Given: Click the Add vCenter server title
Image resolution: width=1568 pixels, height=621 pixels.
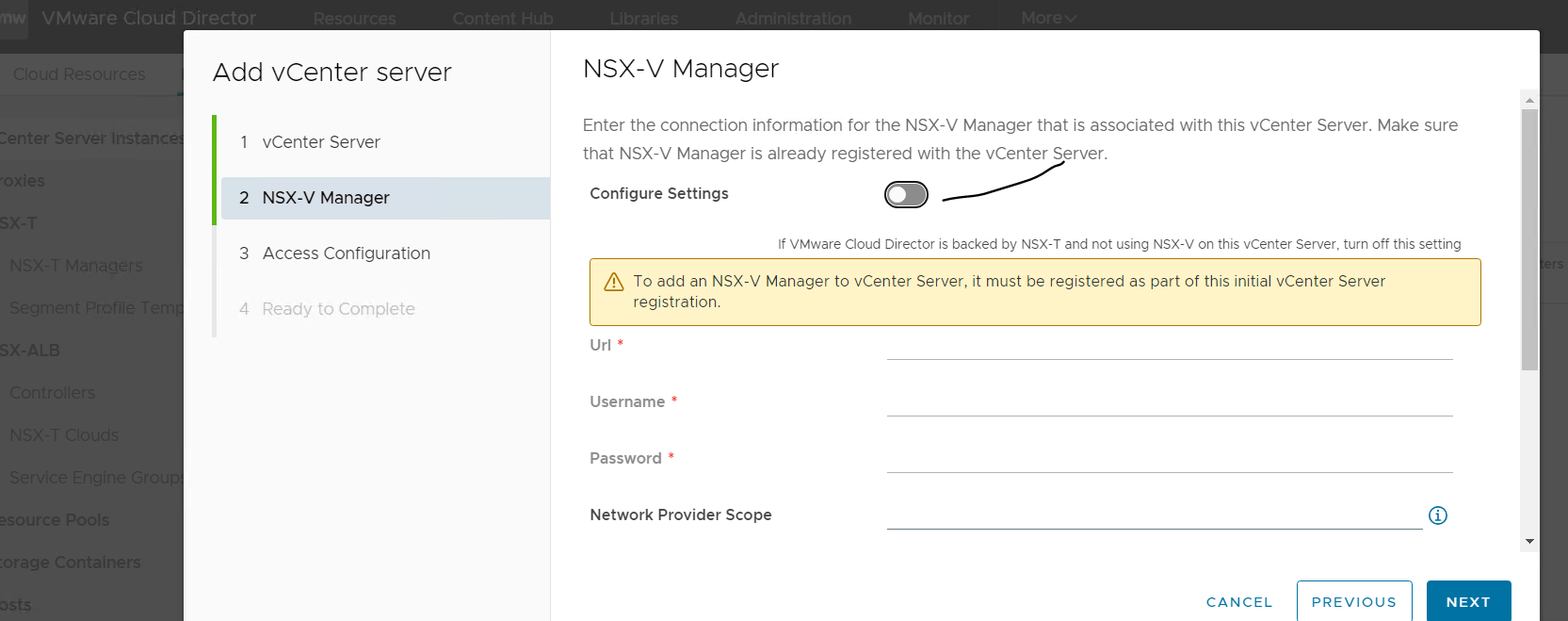Looking at the screenshot, I should point(332,73).
